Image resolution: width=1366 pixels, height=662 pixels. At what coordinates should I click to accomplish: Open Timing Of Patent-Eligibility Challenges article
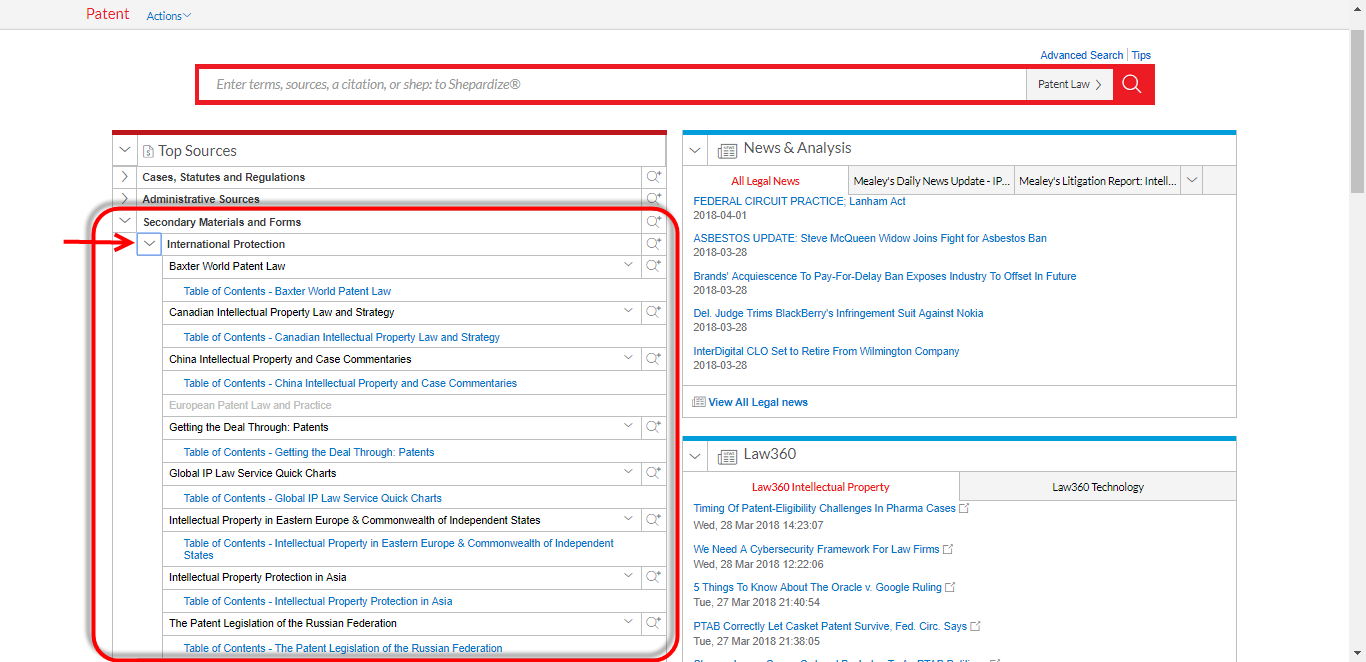(x=824, y=508)
